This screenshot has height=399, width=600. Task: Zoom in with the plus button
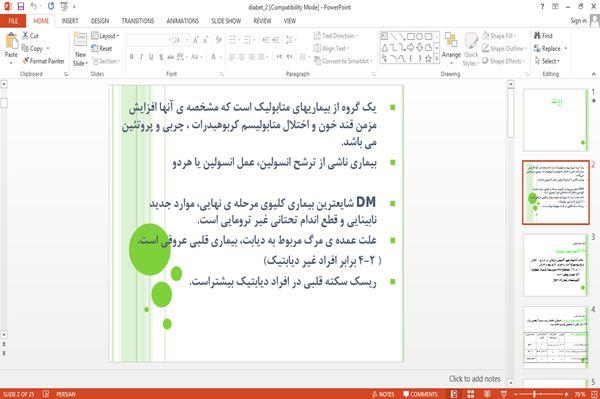coord(566,394)
